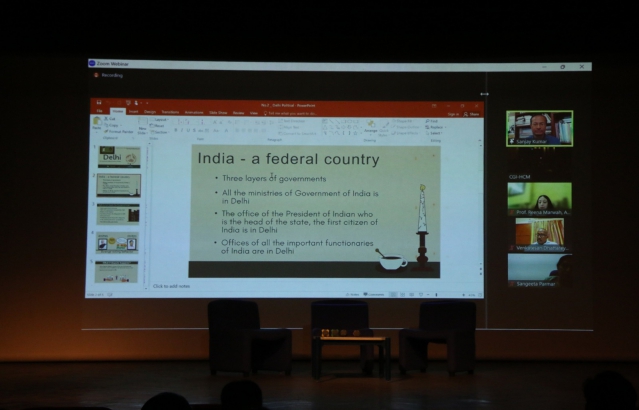Screen dimensions: 639x410
Task: Select slide 1 Delhi thumbnail
Action: 119,157
